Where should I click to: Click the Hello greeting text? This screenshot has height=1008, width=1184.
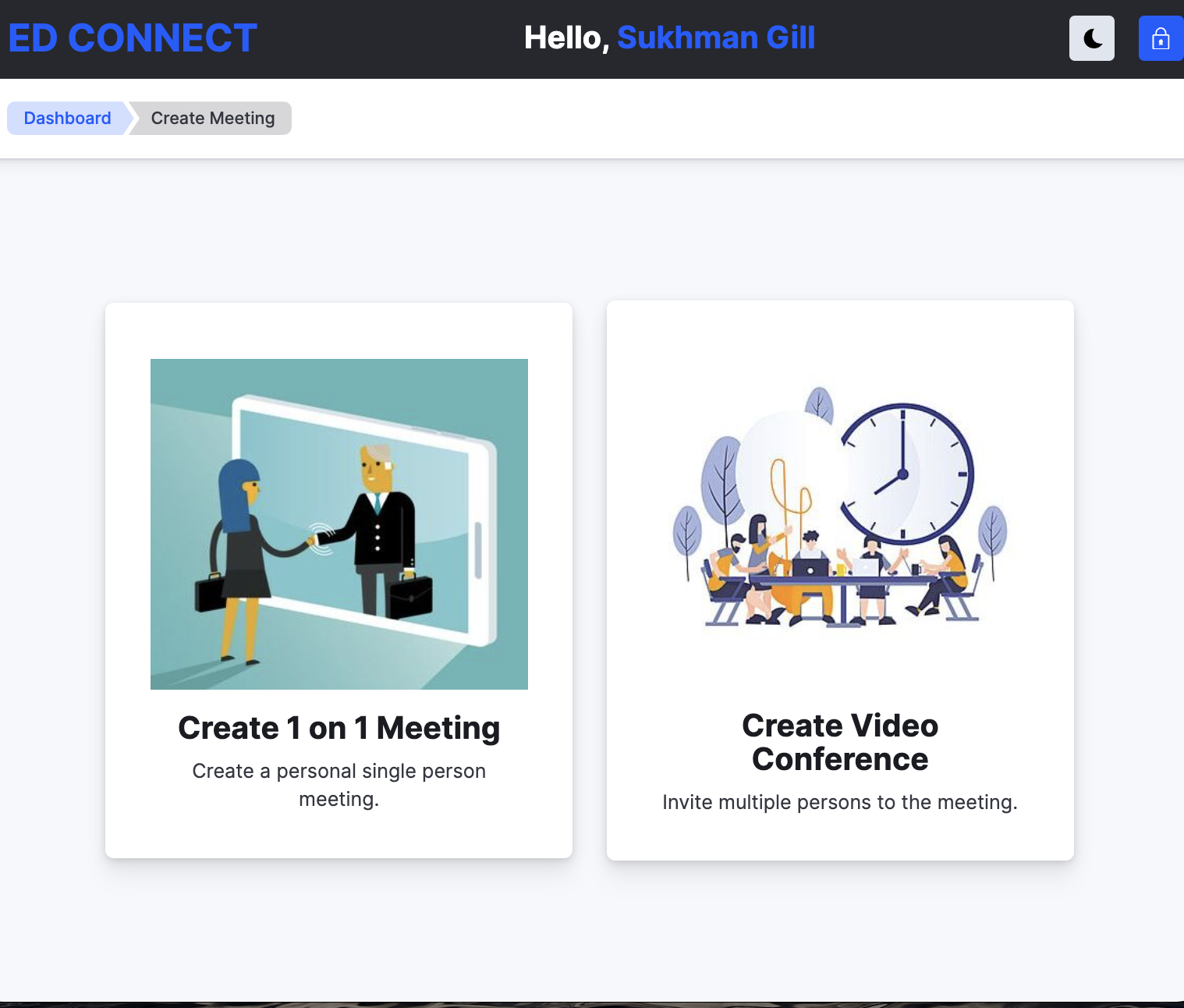pos(565,37)
